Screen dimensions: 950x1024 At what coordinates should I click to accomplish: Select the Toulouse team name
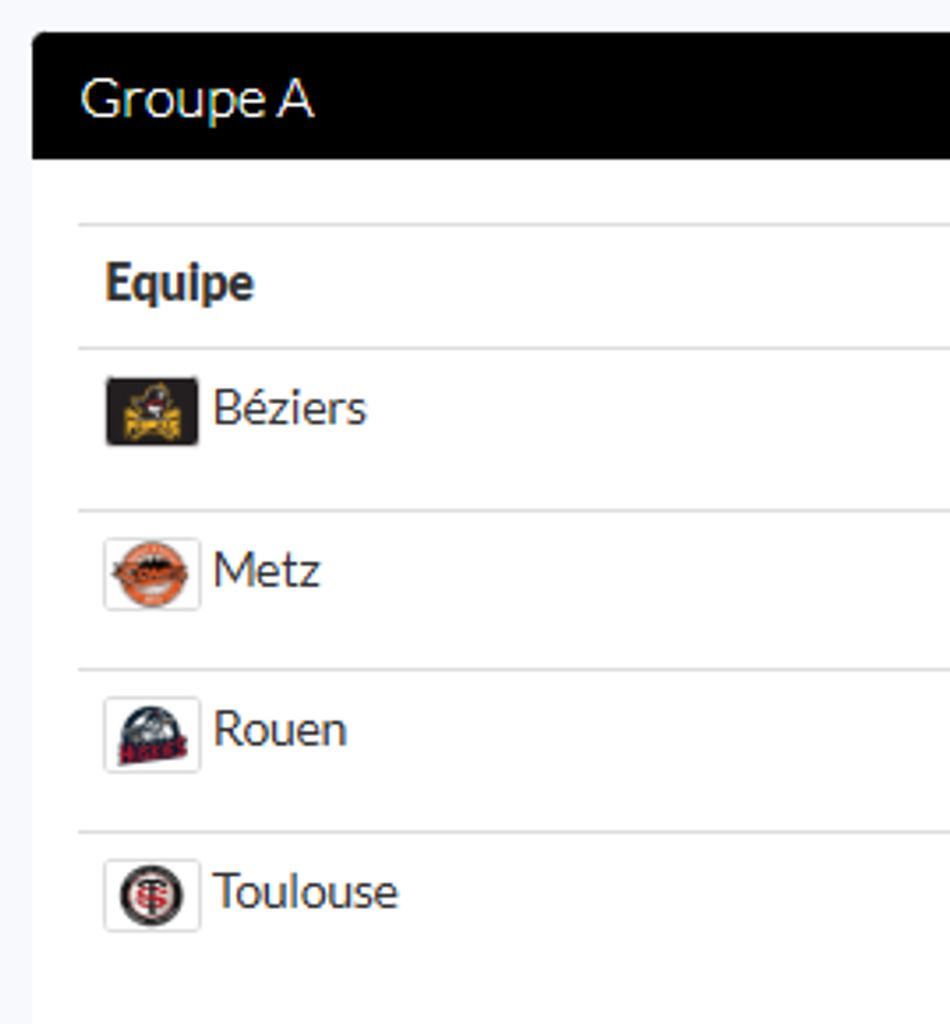point(305,892)
